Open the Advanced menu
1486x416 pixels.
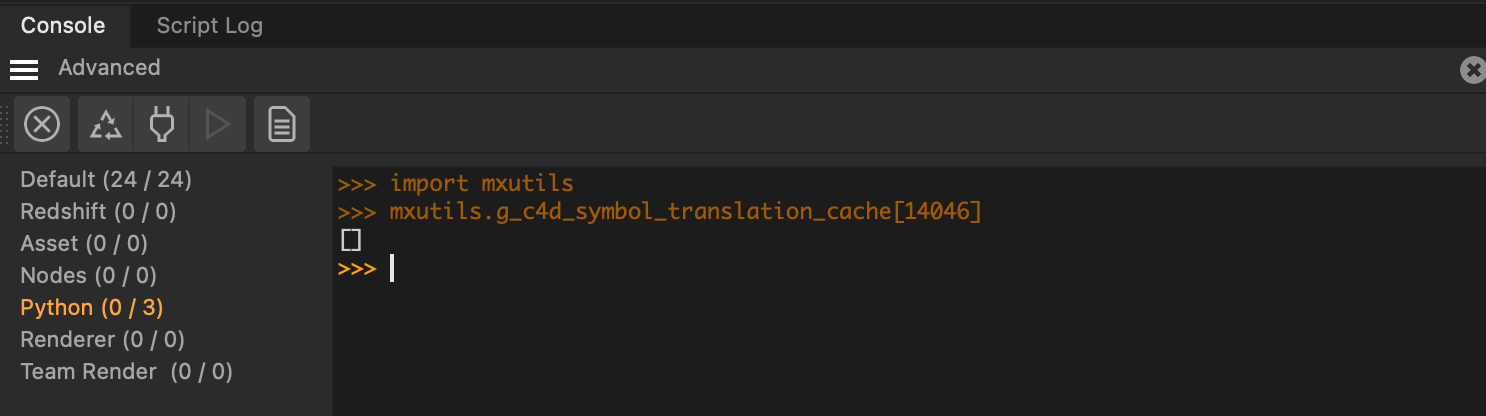coord(109,68)
